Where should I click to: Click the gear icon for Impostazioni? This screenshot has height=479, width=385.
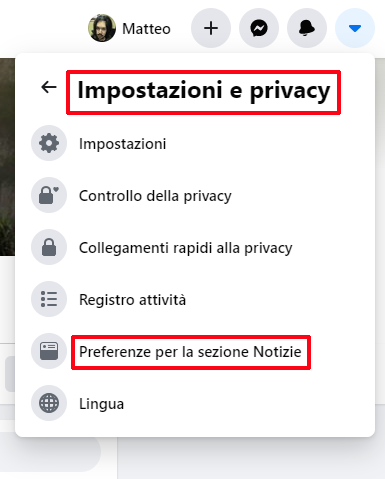[x=49, y=143]
